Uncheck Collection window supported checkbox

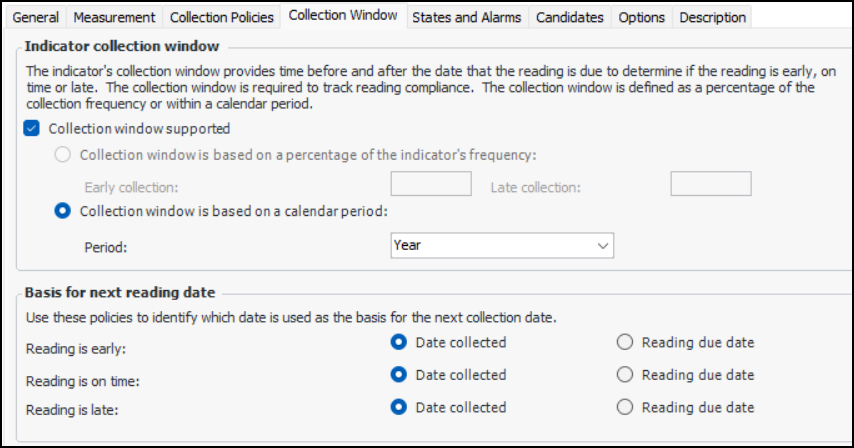click(x=32, y=128)
